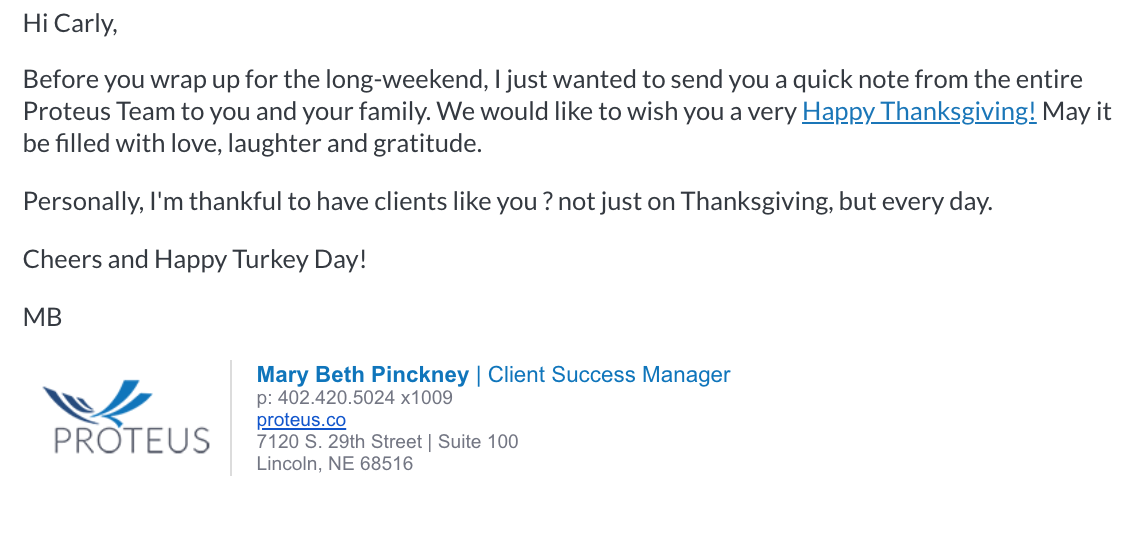Click the Proteus bird logo graphic
Screen dimensions: 1146x540
click(x=97, y=402)
